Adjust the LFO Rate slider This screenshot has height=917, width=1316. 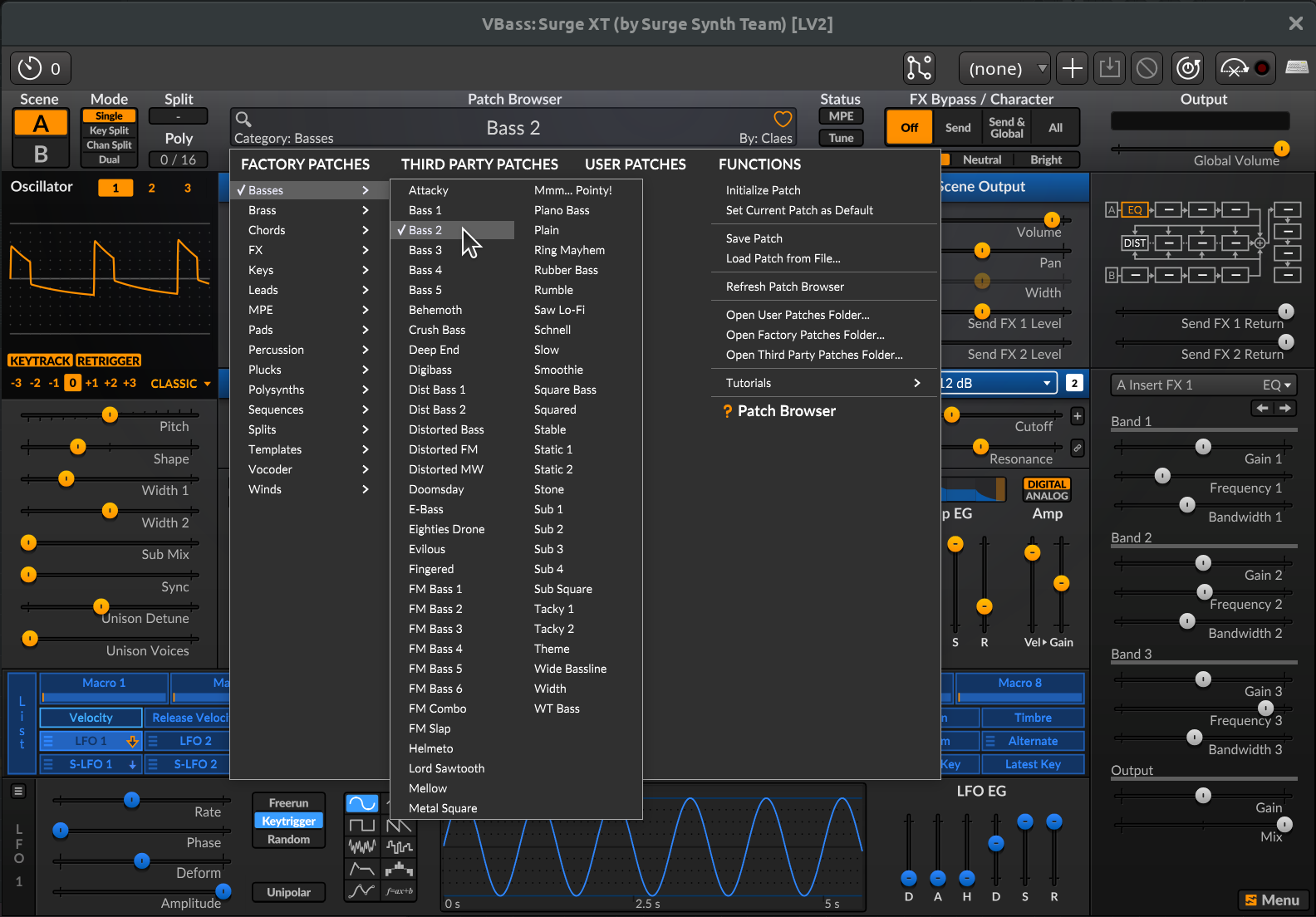point(141,800)
